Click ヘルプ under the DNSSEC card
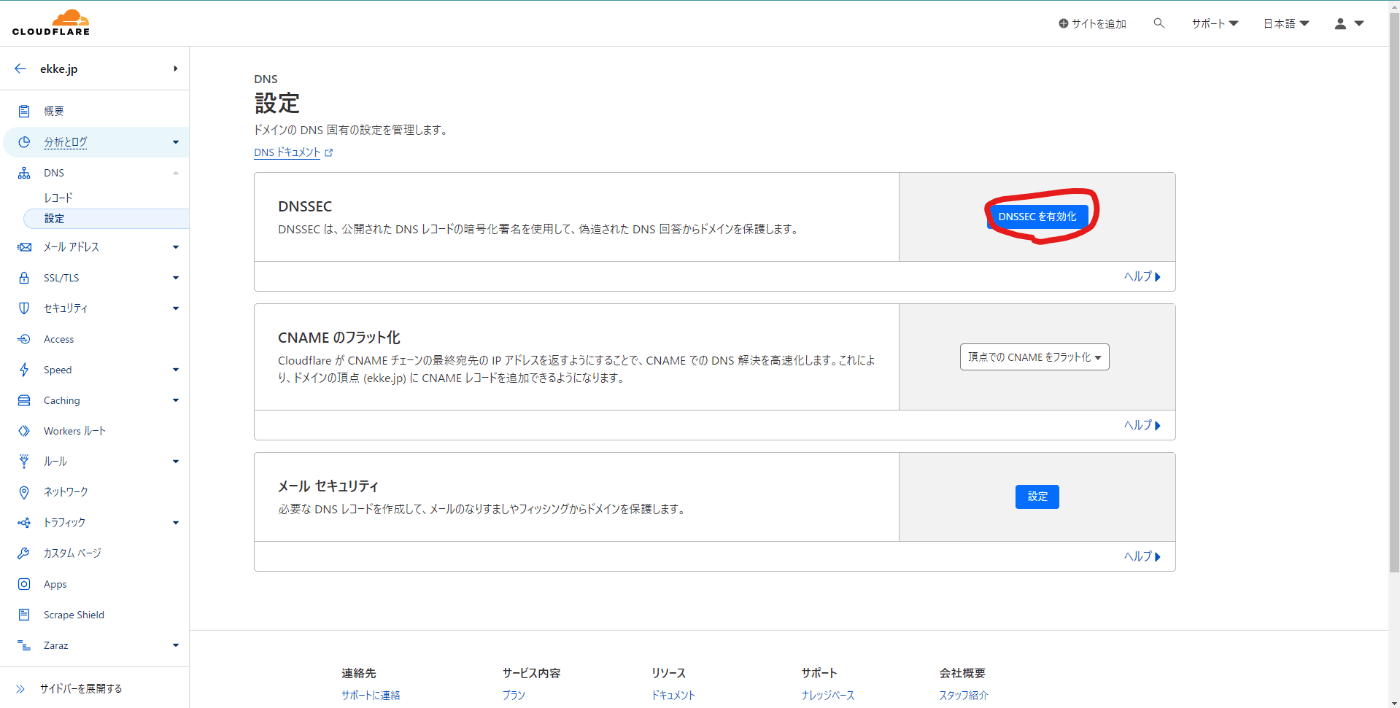 point(1143,277)
